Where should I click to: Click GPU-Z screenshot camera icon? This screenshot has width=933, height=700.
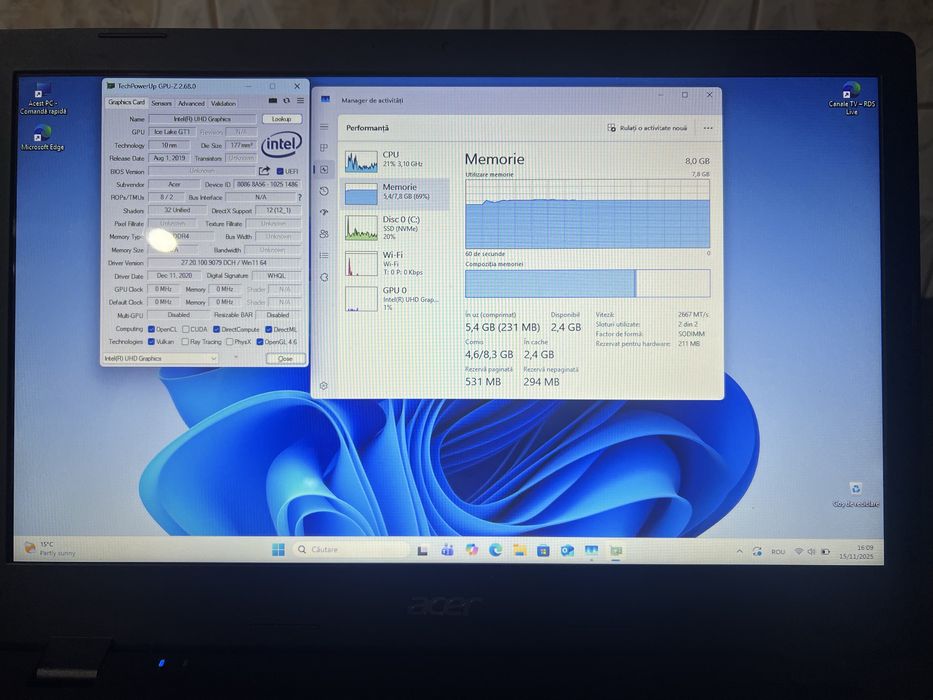pyautogui.click(x=273, y=101)
